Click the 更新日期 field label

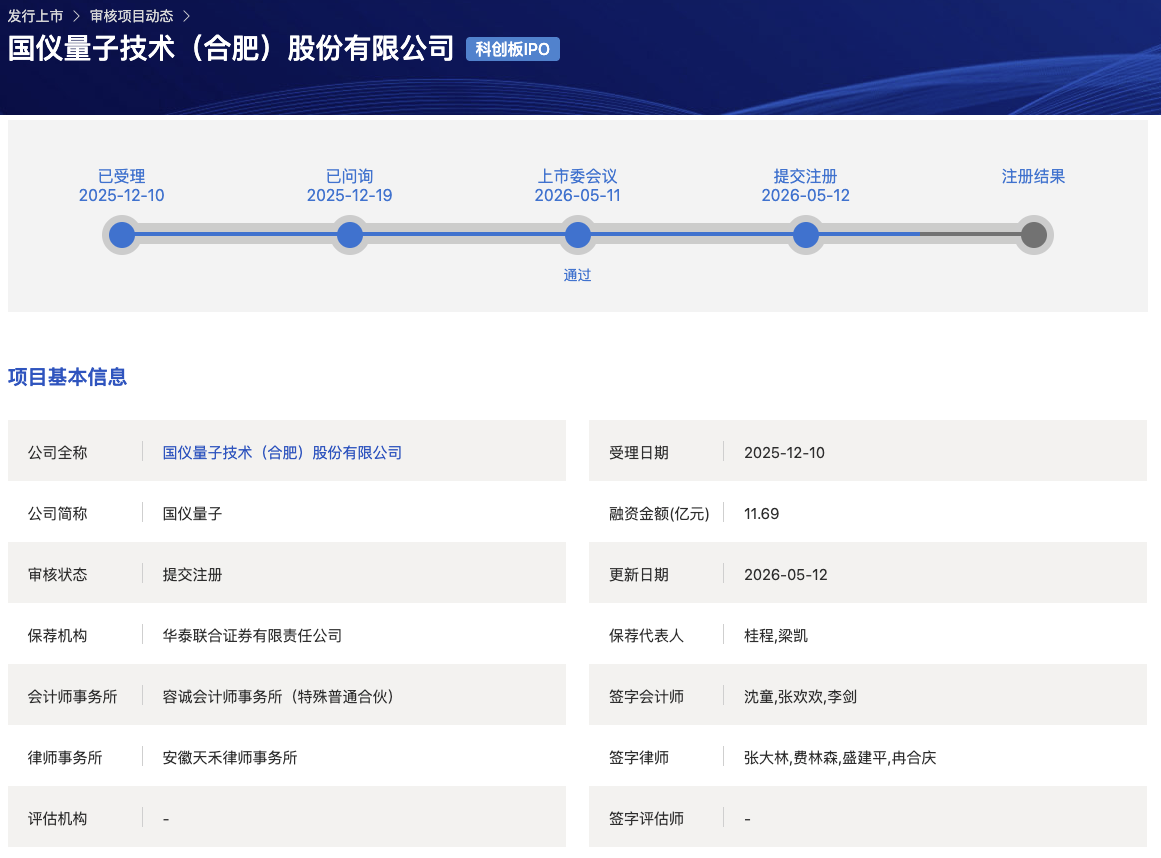639,574
